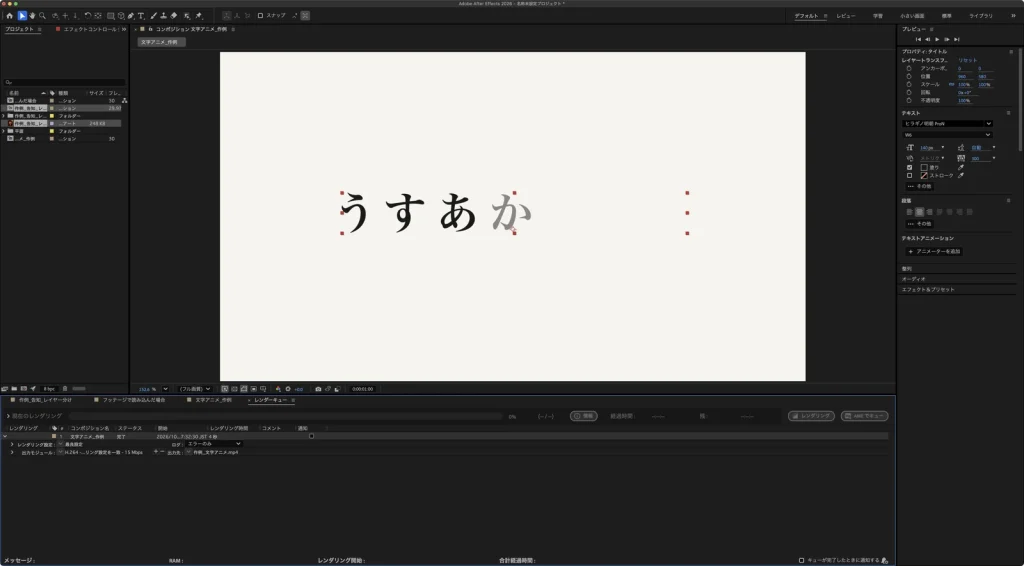Click the render queue item label color swatch
The height and width of the screenshot is (566, 1024).
coord(54,436)
